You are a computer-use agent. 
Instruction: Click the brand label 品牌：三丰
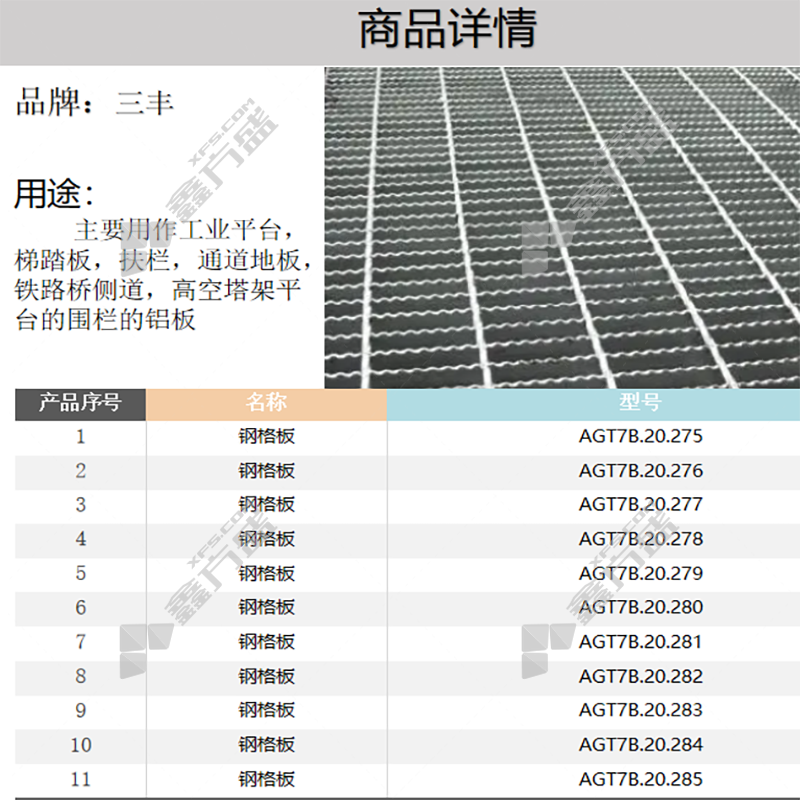pos(95,103)
